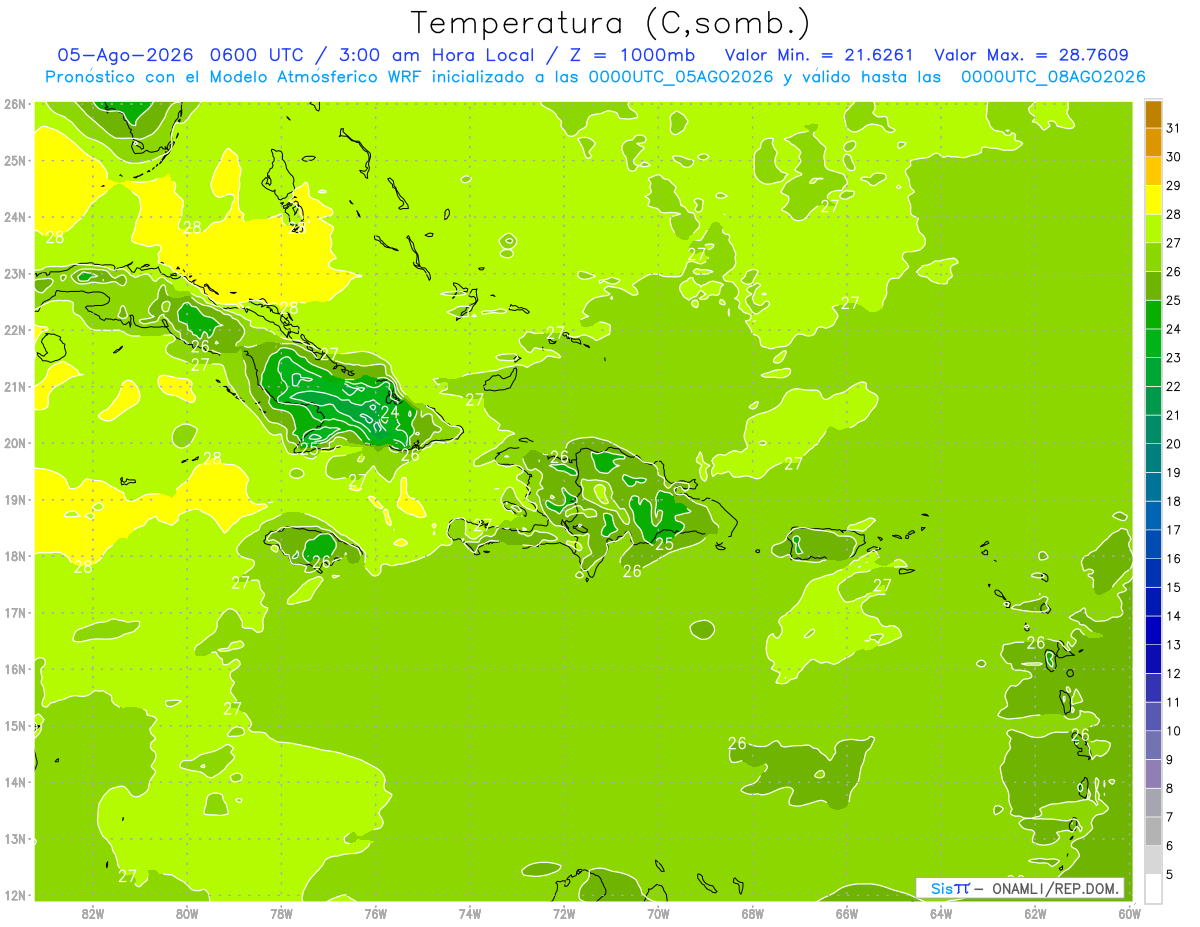Image resolution: width=1200 pixels, height=927 pixels.
Task: Pick the blue swatch between 16 and 17
Action: click(1153, 544)
